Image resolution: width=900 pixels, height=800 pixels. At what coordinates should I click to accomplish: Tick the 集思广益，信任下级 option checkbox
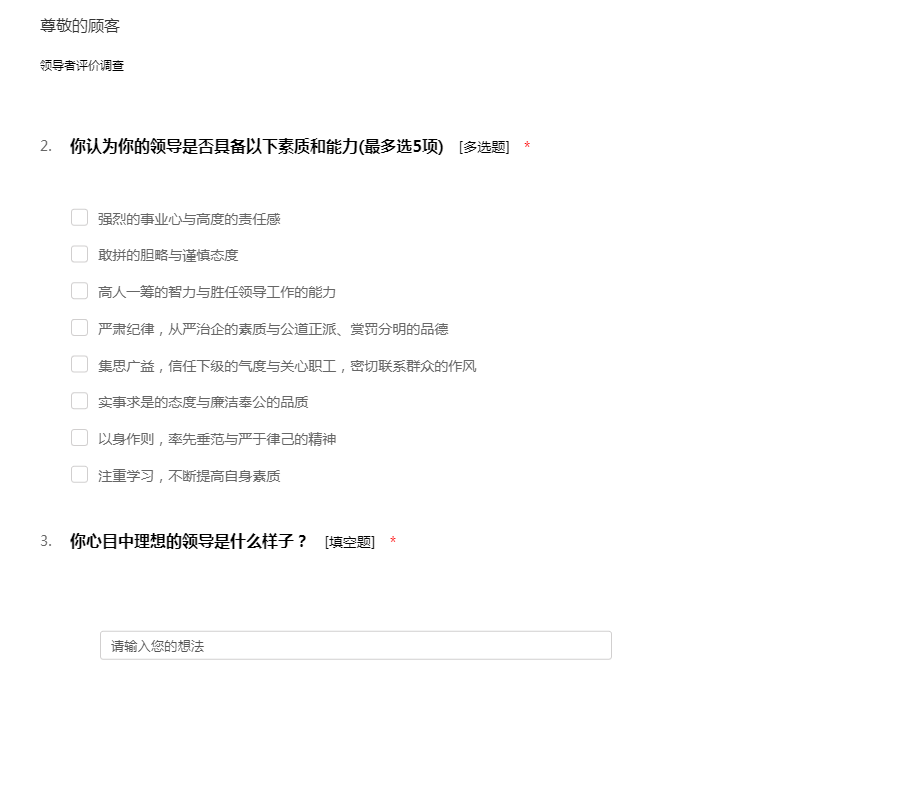point(79,364)
